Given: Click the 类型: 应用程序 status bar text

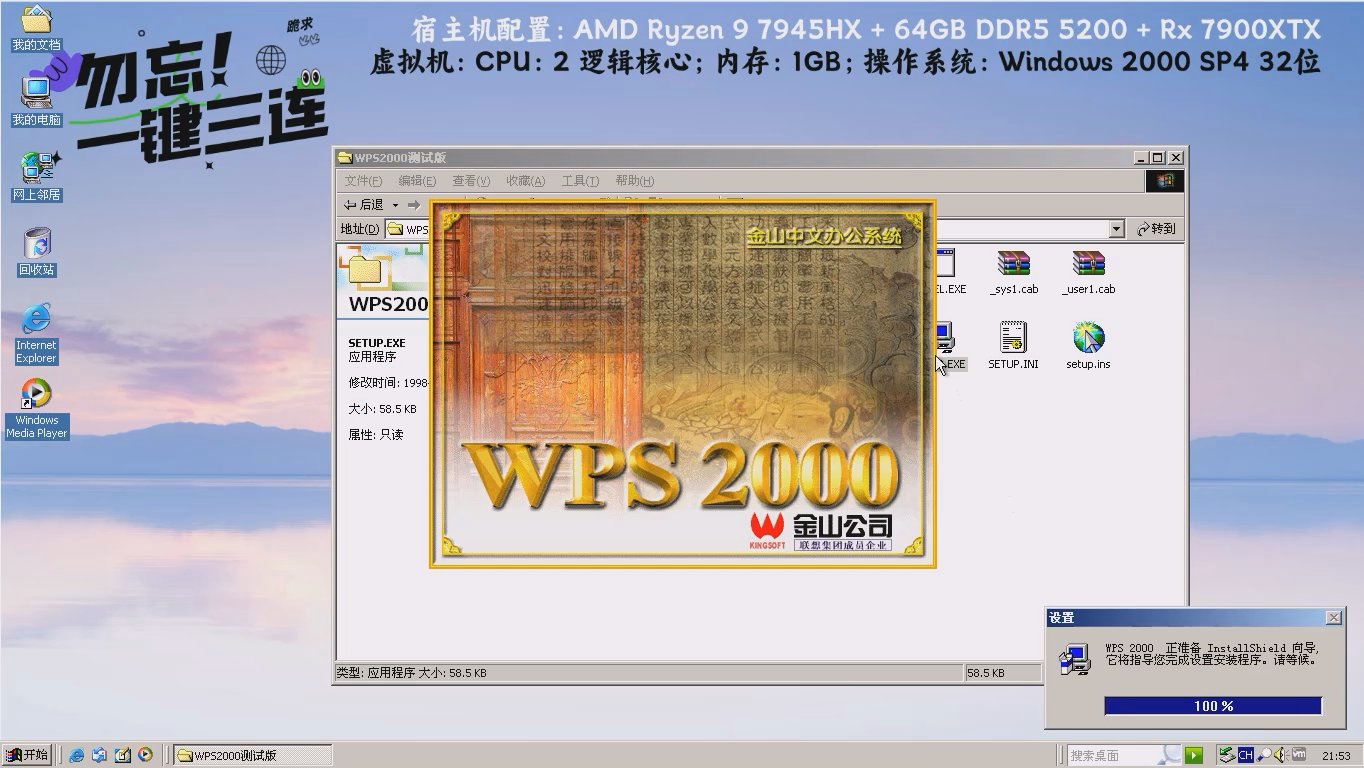Looking at the screenshot, I should click(x=375, y=673).
